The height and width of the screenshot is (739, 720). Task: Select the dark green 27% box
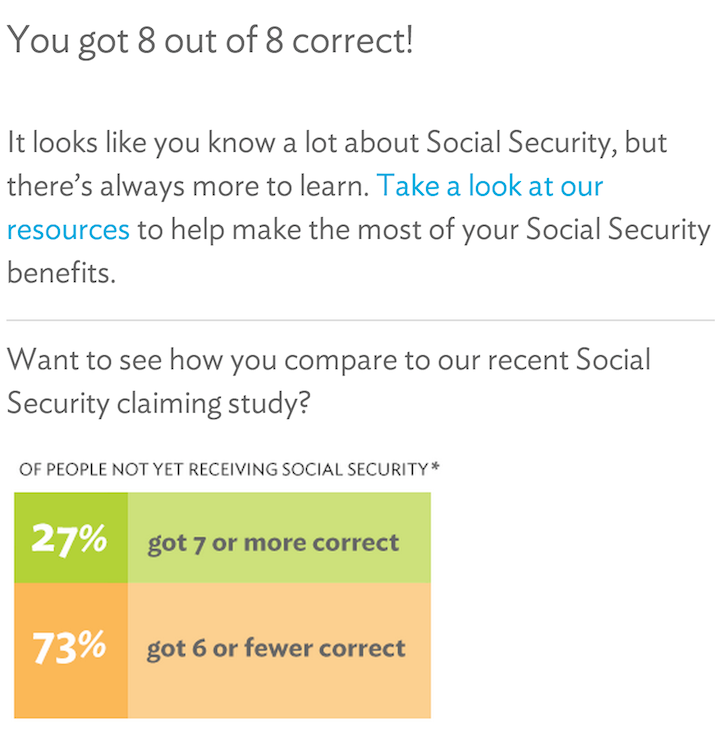pyautogui.click(x=71, y=538)
